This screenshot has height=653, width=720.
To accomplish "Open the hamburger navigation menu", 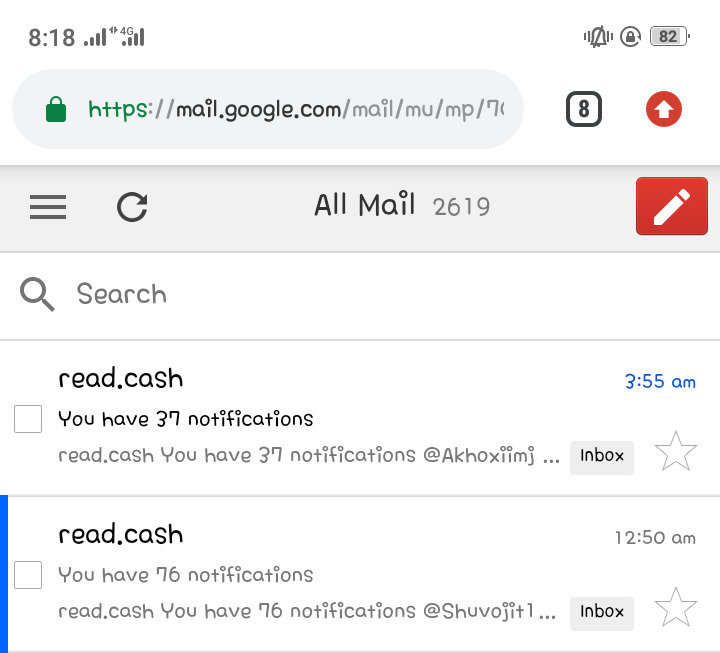I will point(48,207).
